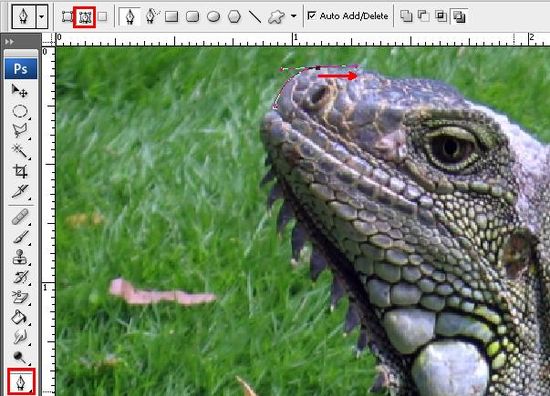This screenshot has height=396, width=550.
Task: Click Intersect path areas icon
Action: click(441, 16)
